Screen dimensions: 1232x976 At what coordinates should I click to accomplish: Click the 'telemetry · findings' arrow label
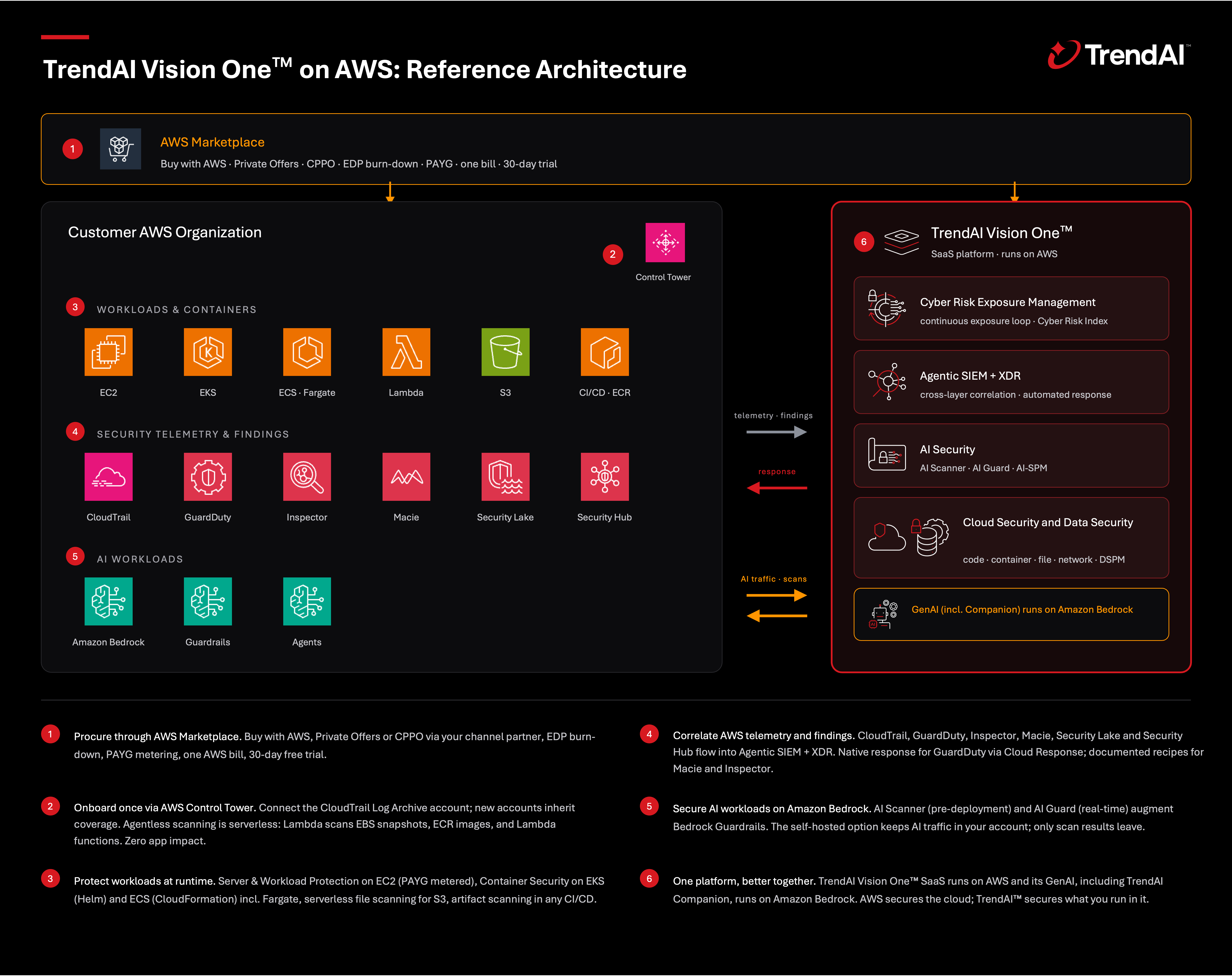[773, 416]
